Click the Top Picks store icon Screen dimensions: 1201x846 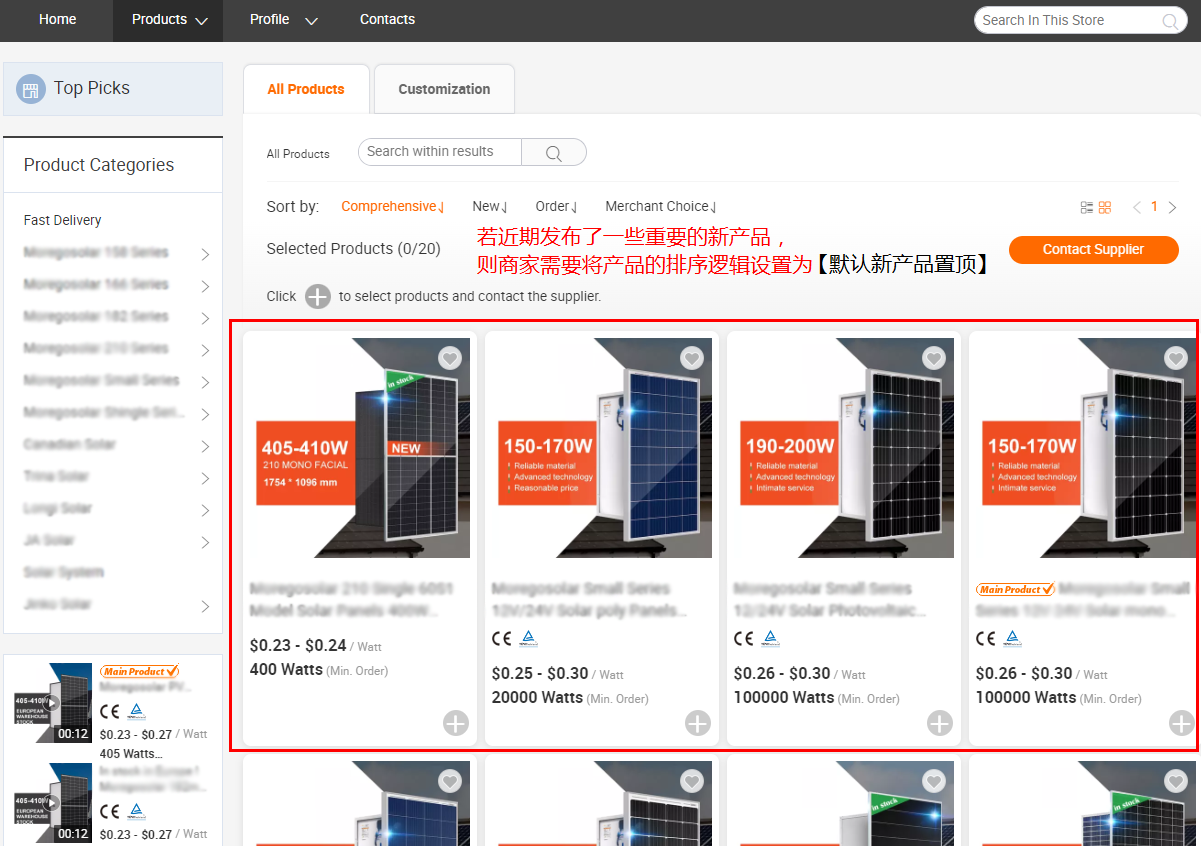(31, 89)
